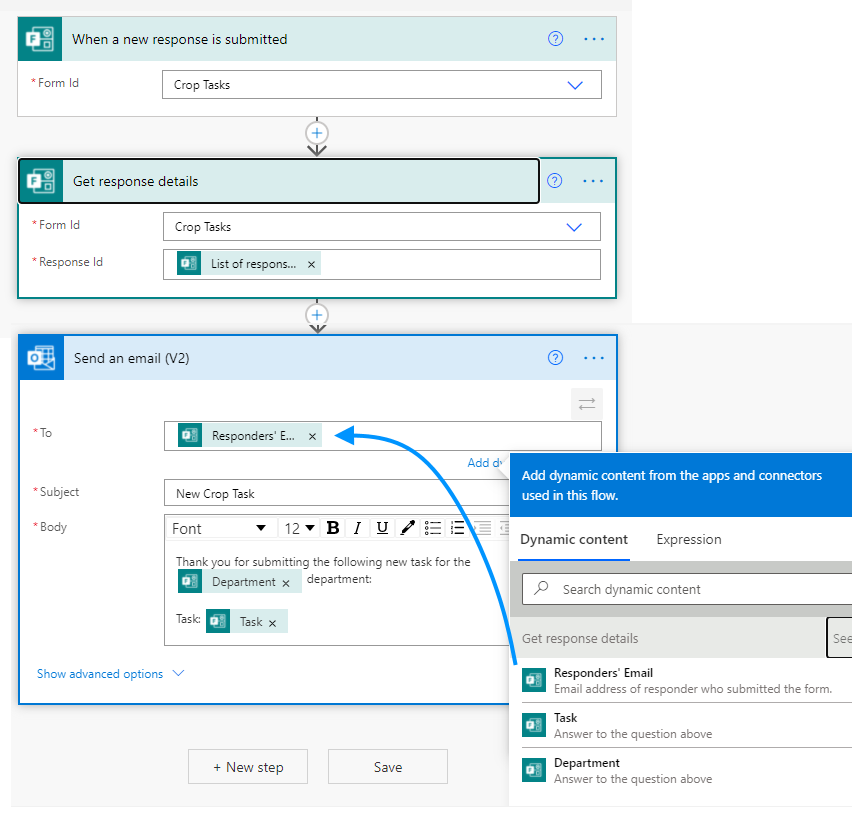Insert a step above Send an email

click(317, 315)
